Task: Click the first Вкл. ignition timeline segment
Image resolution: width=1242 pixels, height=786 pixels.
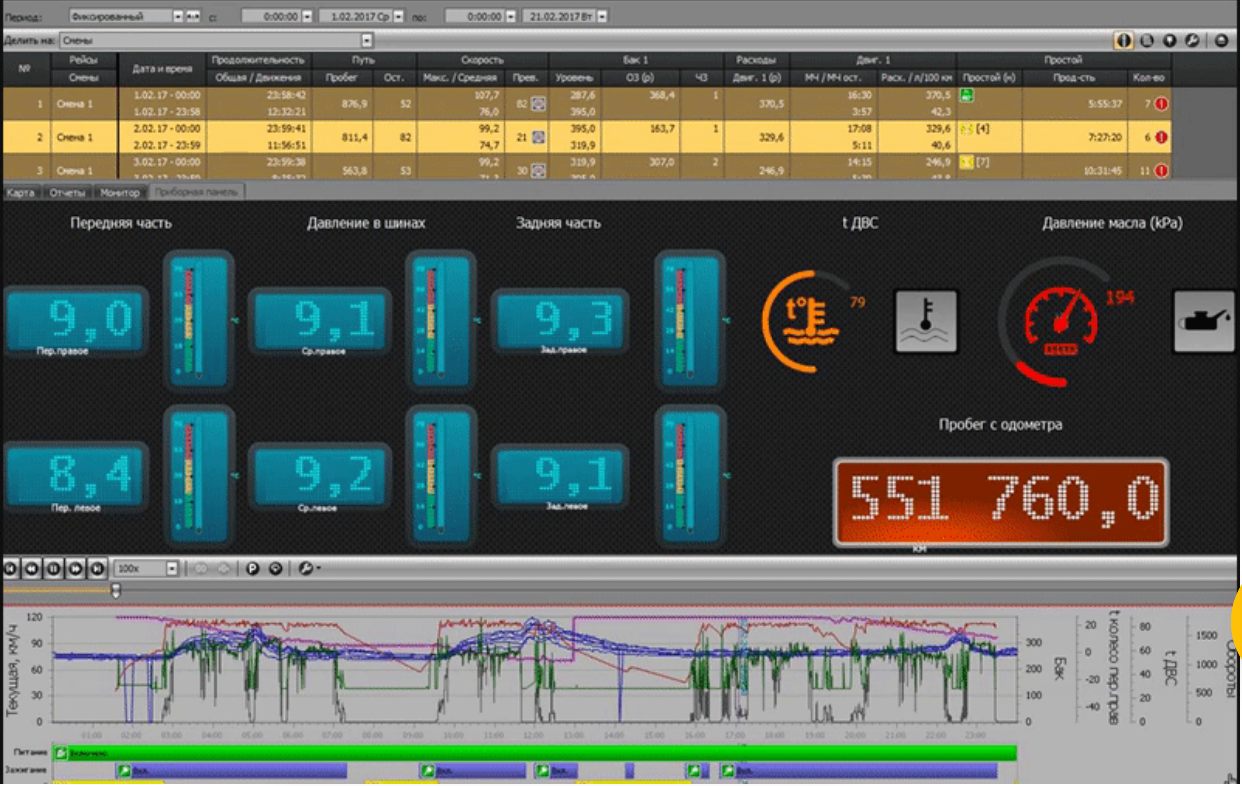Action: [x=232, y=771]
